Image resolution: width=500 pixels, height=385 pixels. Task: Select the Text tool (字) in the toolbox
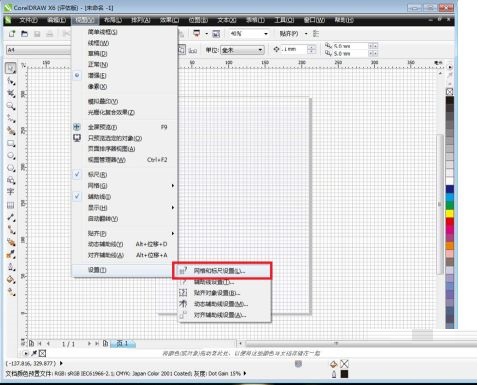pyautogui.click(x=11, y=192)
